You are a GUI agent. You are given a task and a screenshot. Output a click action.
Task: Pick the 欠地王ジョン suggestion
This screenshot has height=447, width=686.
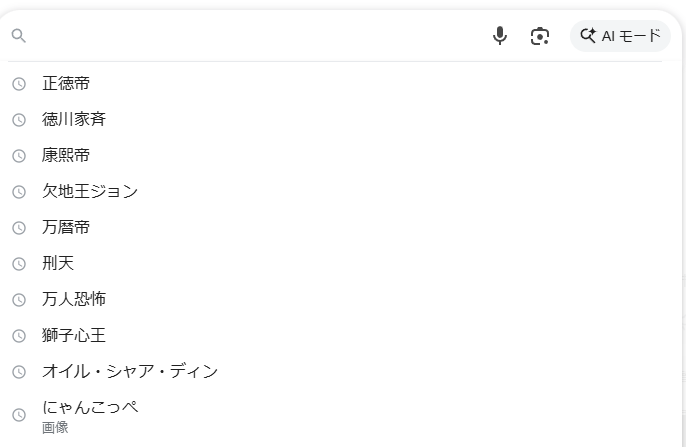coord(90,192)
